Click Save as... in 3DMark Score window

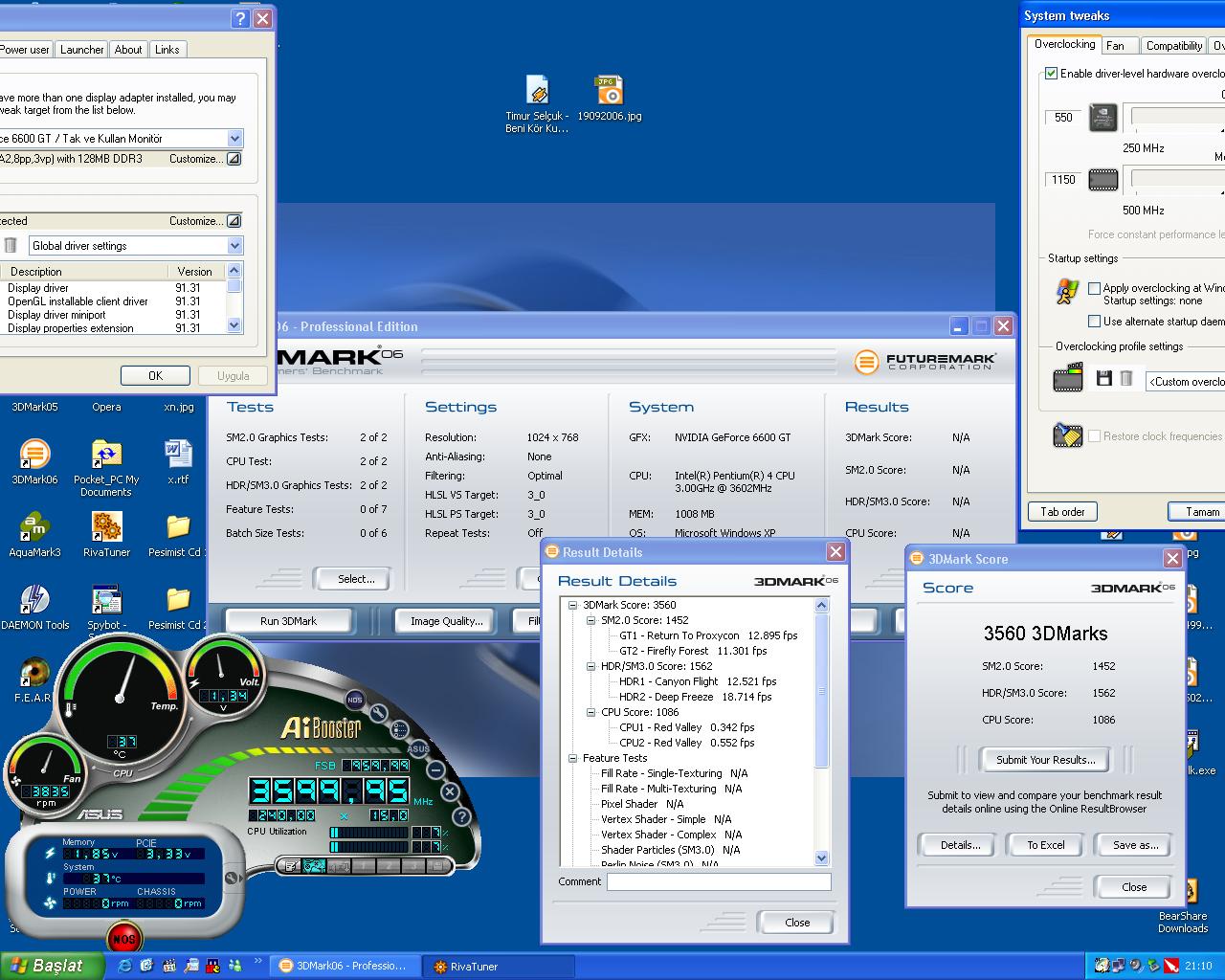click(x=1135, y=845)
